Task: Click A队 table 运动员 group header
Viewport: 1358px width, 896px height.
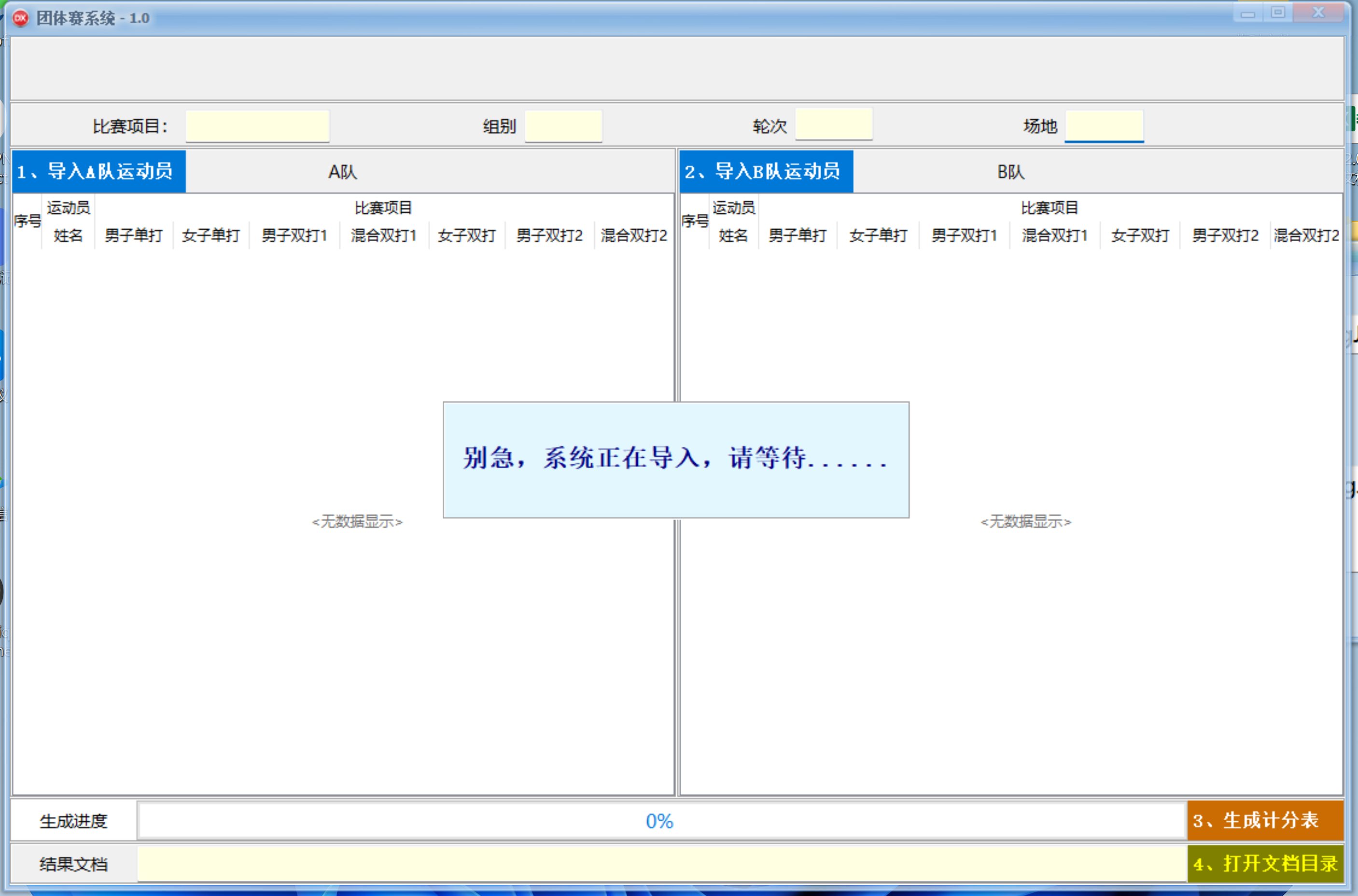Action: (68, 208)
